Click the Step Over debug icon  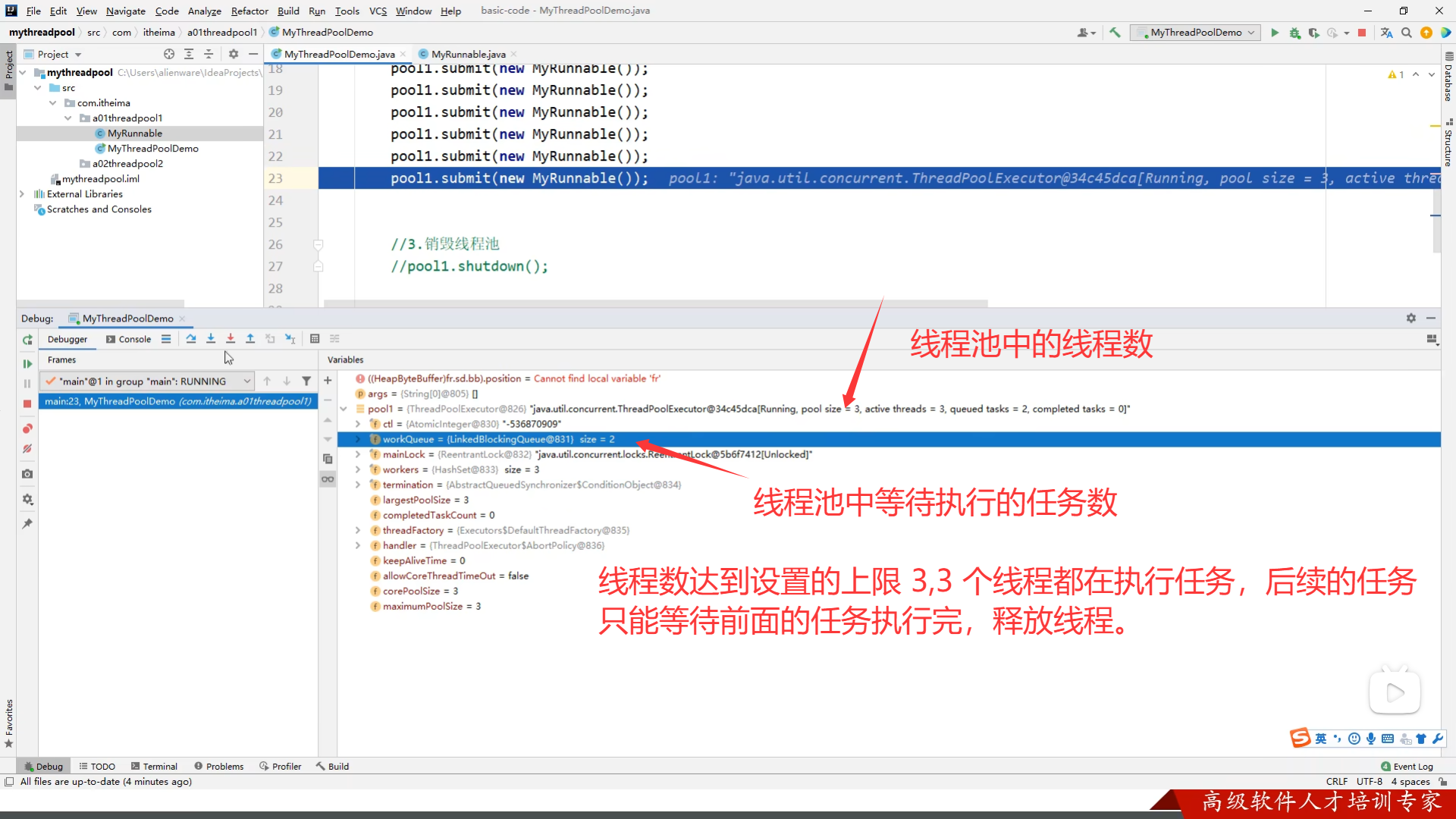pos(191,339)
